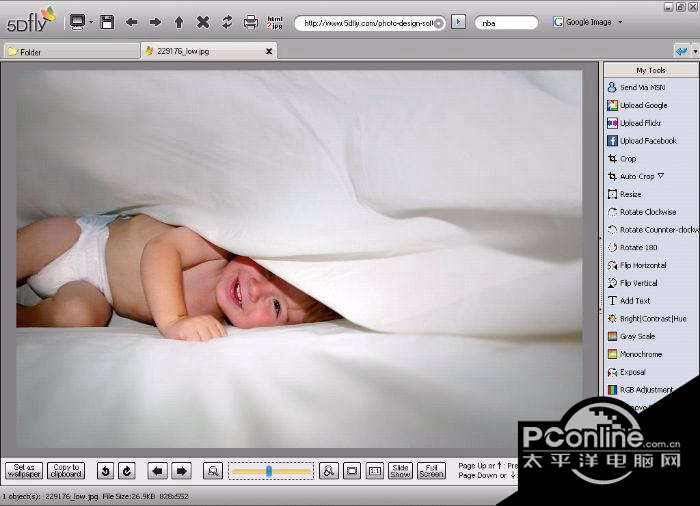Show next image with bottom right arrow
The image size is (700, 506).
(x=181, y=471)
